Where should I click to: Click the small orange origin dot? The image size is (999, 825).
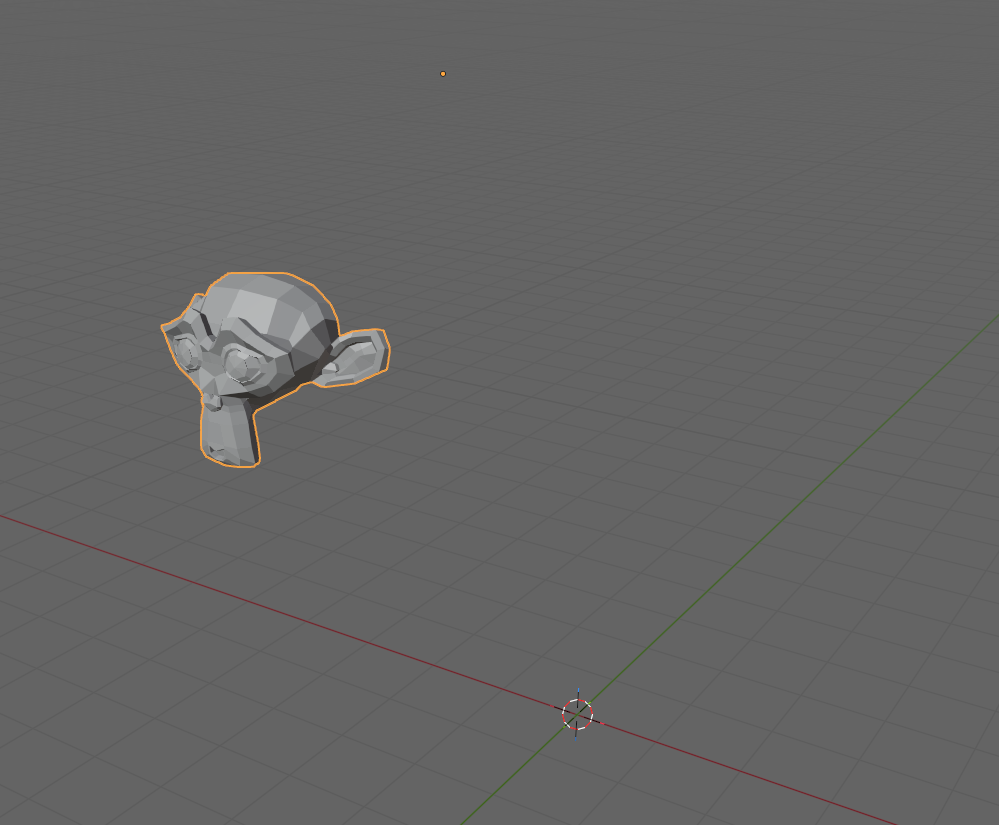pos(443,74)
